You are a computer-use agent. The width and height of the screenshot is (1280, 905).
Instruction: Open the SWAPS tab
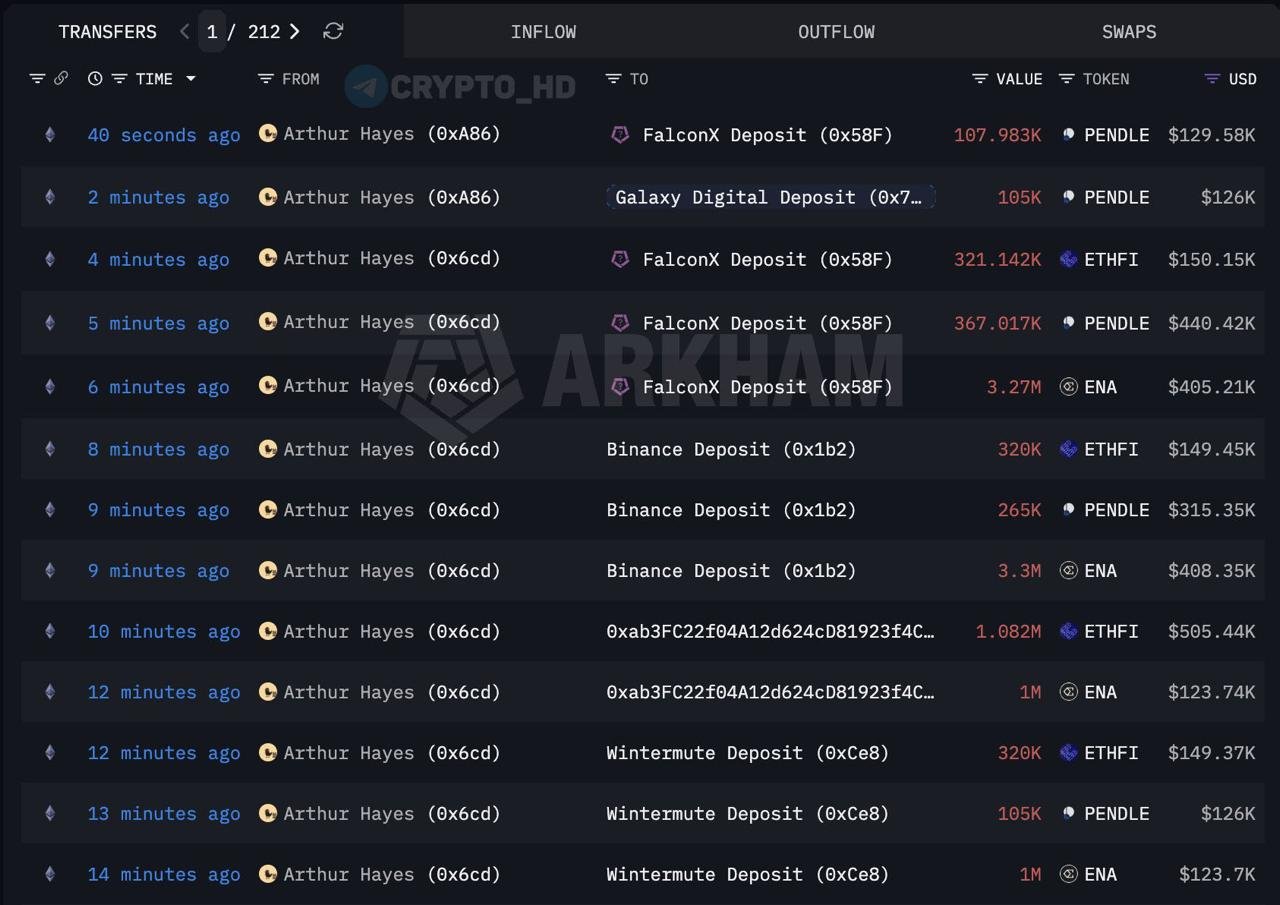point(1129,31)
